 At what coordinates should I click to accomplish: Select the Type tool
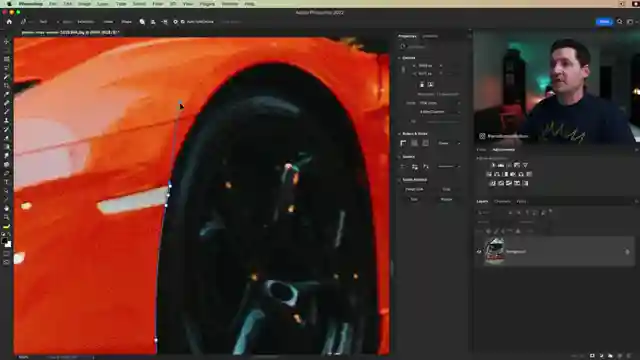point(7,182)
